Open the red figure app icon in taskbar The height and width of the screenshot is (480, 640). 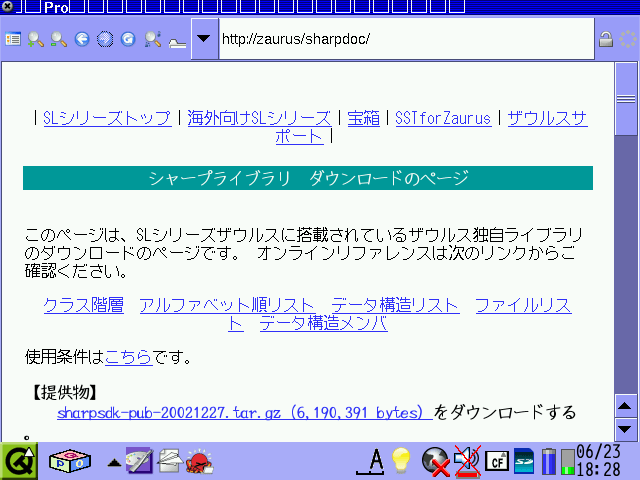coord(199,462)
